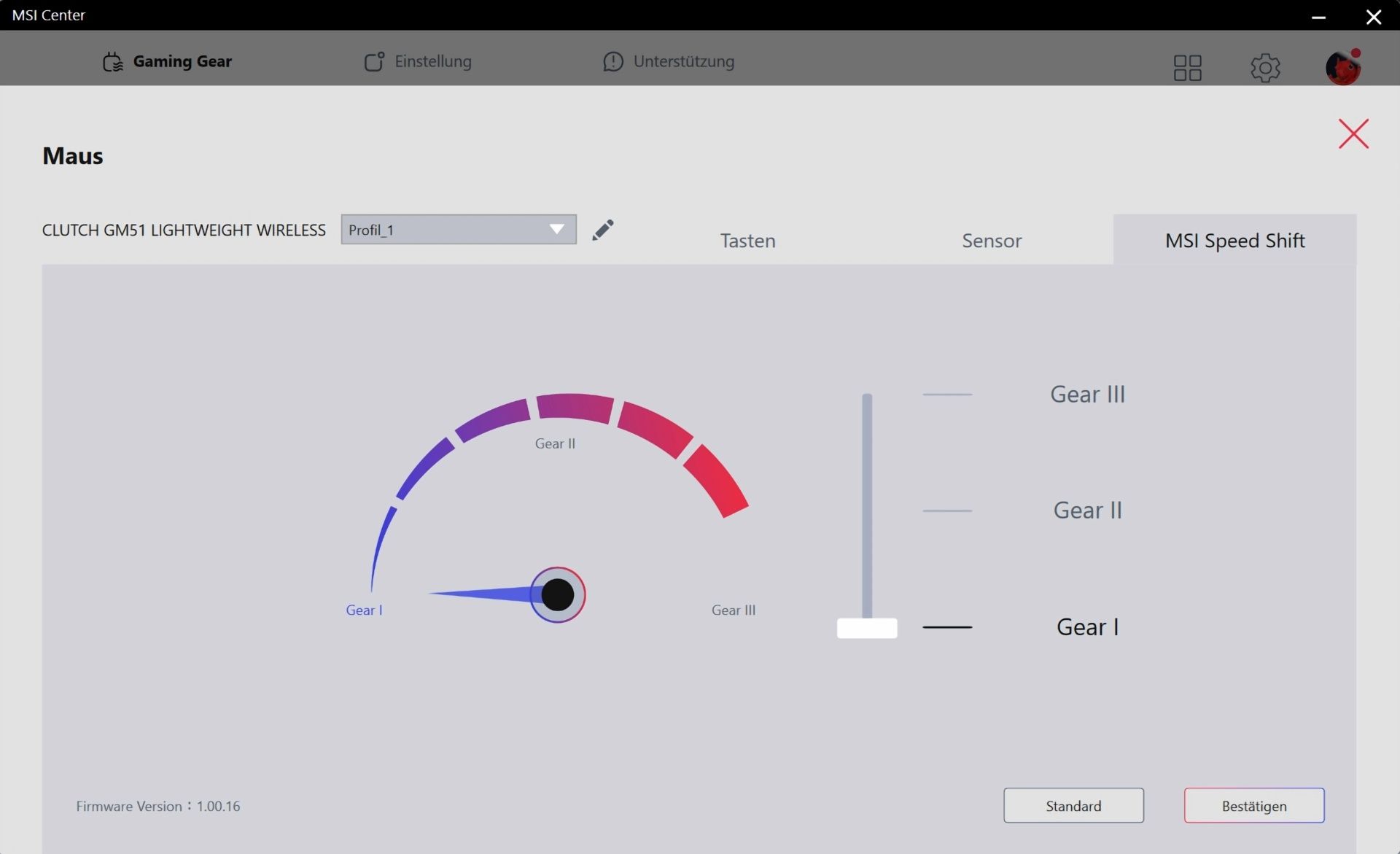The height and width of the screenshot is (854, 1400).
Task: Close the Maus panel with red X
Action: (1353, 133)
